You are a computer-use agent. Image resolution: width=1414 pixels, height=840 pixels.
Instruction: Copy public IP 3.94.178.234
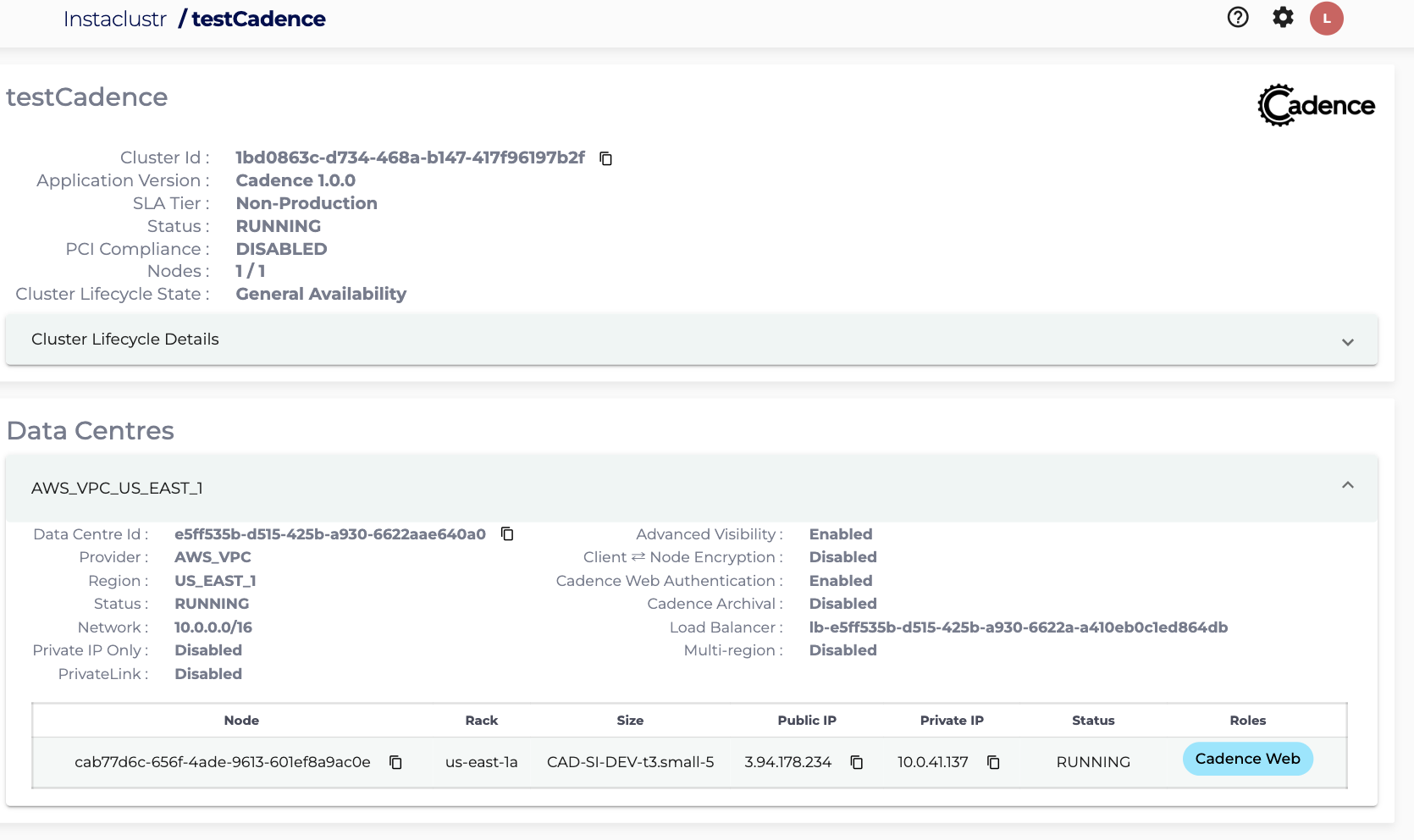[857, 762]
